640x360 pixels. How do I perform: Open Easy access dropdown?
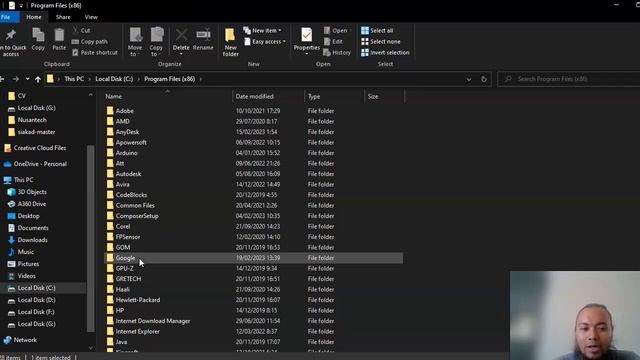pos(265,42)
